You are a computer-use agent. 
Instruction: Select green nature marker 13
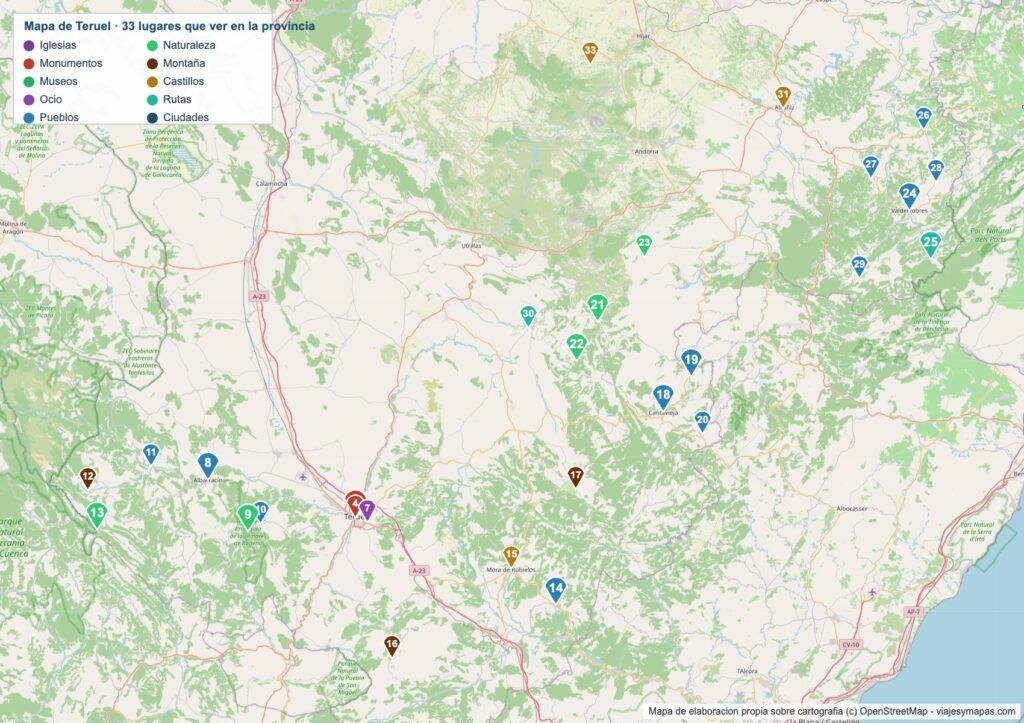click(x=97, y=515)
